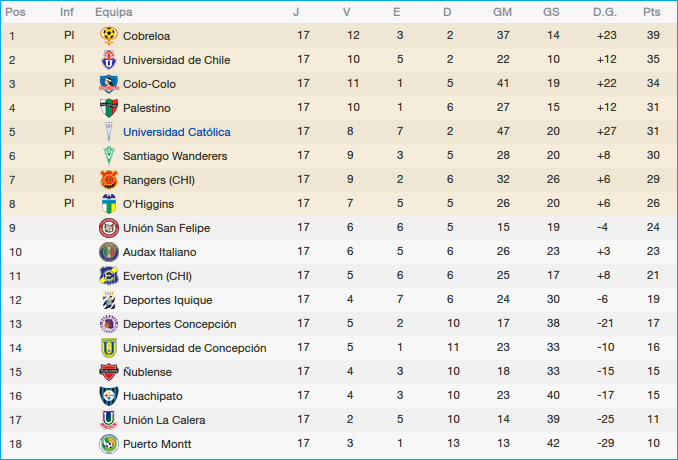This screenshot has width=678, height=460.
Task: Open the Unión San Felipe team page
Action: pos(167,228)
